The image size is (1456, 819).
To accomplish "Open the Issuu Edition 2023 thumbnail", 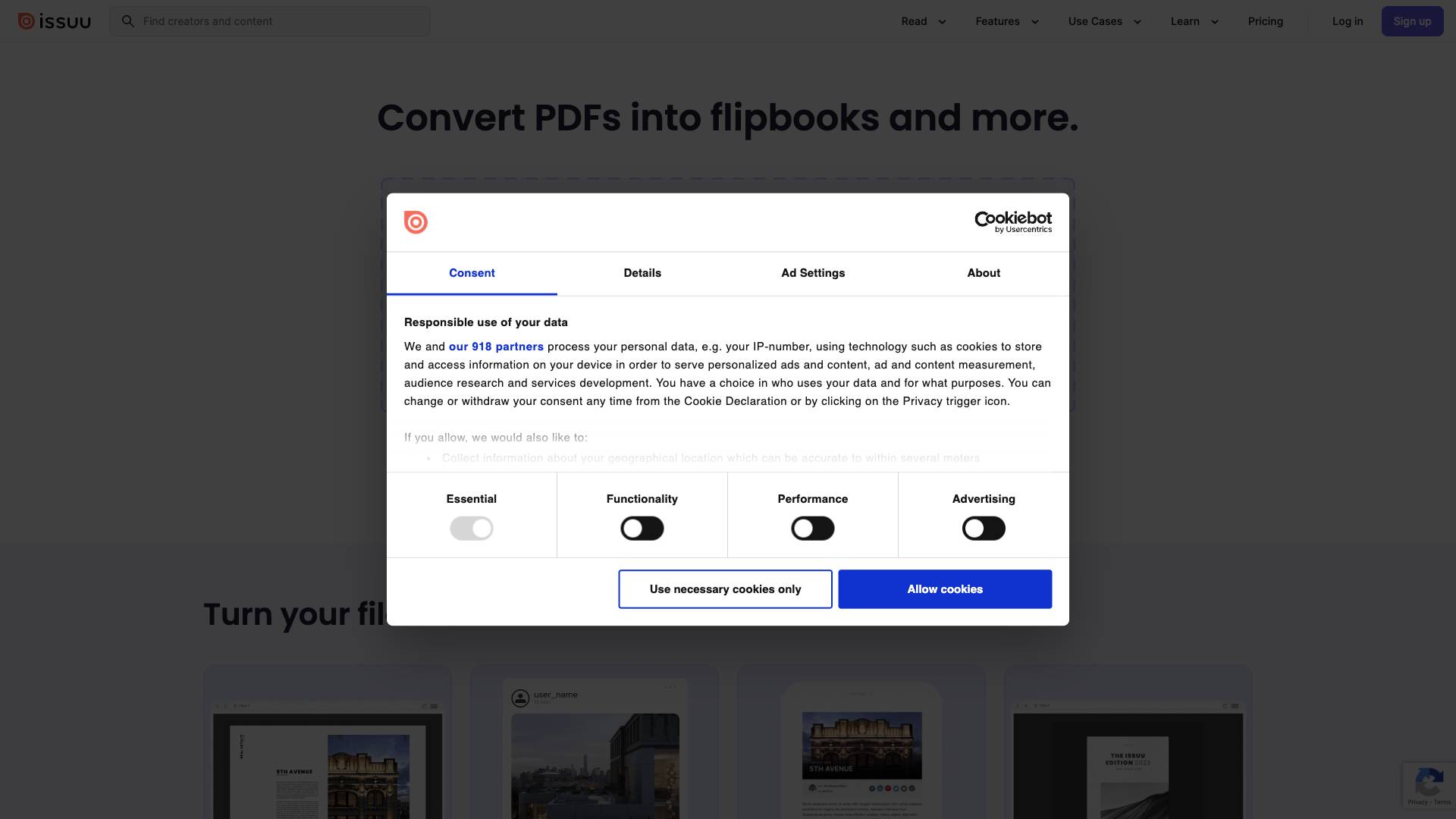I will (1128, 742).
